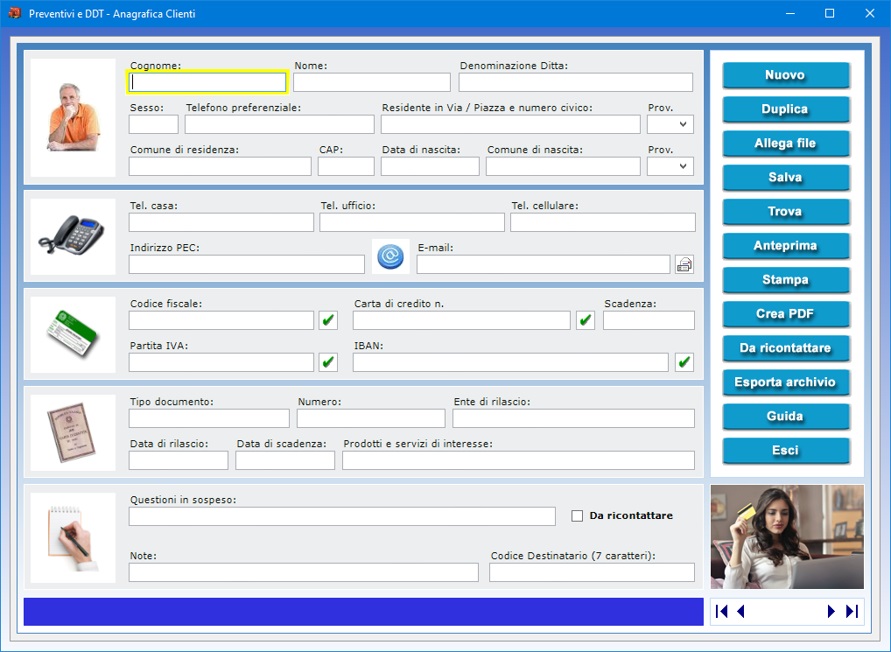The width and height of the screenshot is (891, 652).
Task: Focus the CAP field
Action: [346, 167]
